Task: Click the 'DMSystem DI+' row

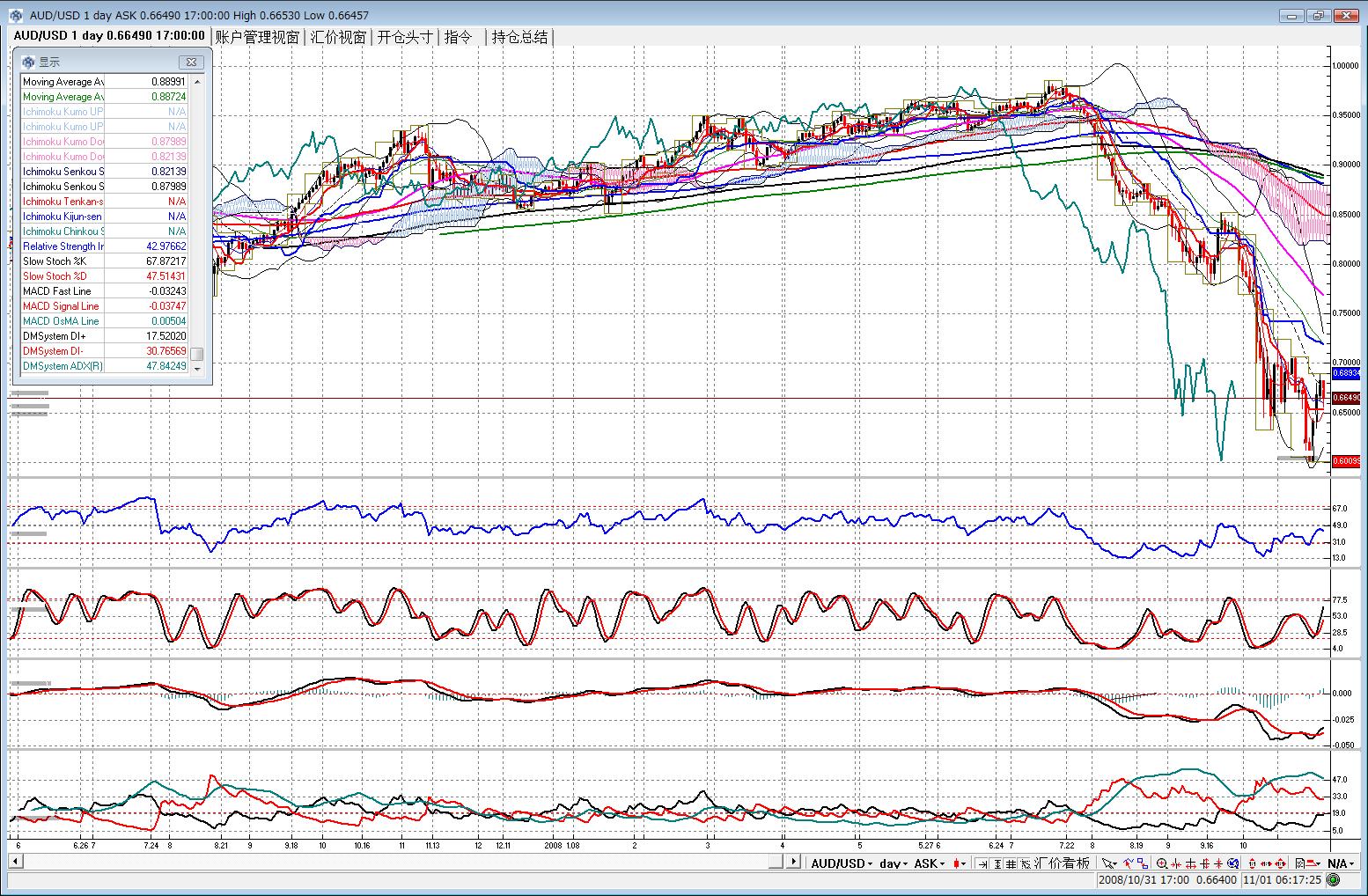Action: click(106, 336)
